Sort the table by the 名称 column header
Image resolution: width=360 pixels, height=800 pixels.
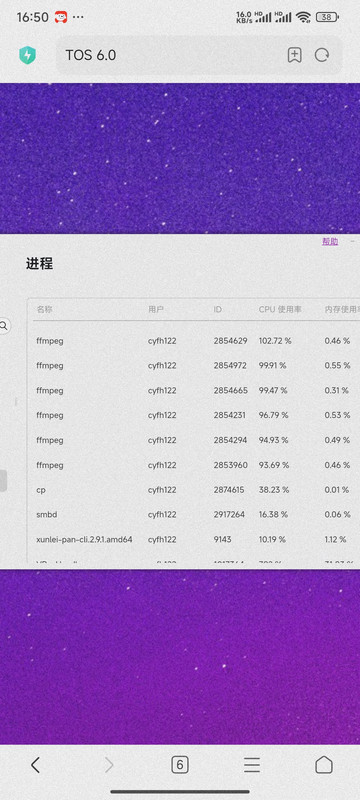[x=44, y=309]
